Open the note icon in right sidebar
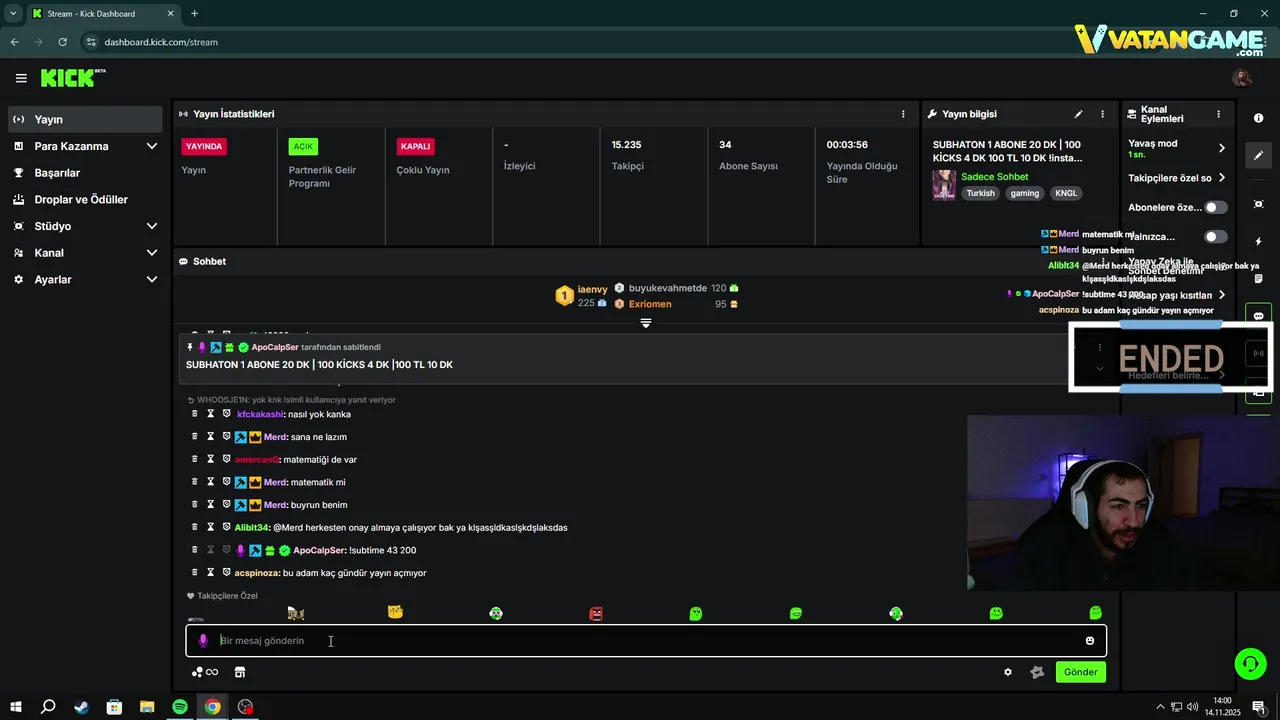 (1258, 279)
